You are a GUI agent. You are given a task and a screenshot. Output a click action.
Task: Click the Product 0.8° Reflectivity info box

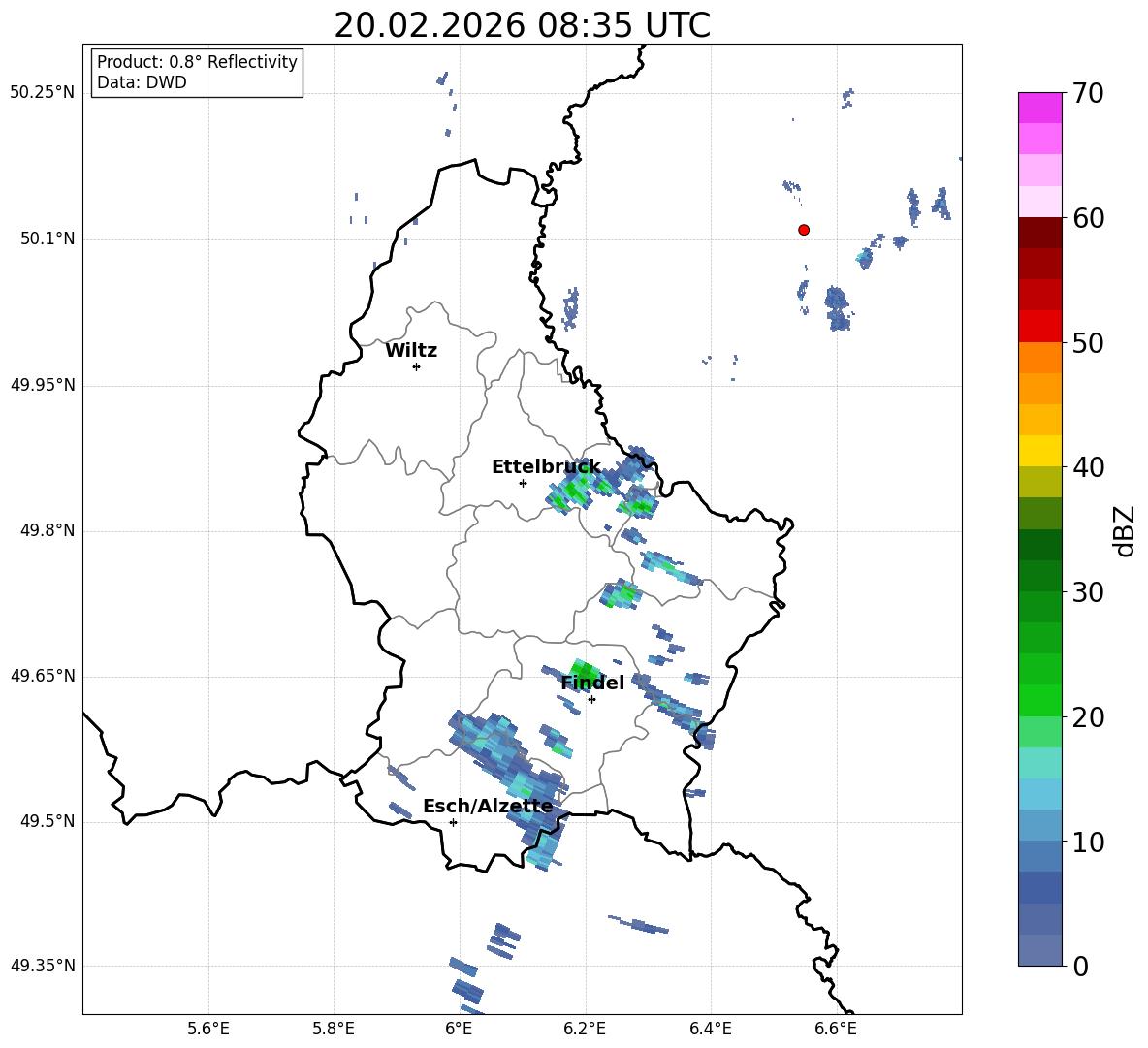coord(197,72)
